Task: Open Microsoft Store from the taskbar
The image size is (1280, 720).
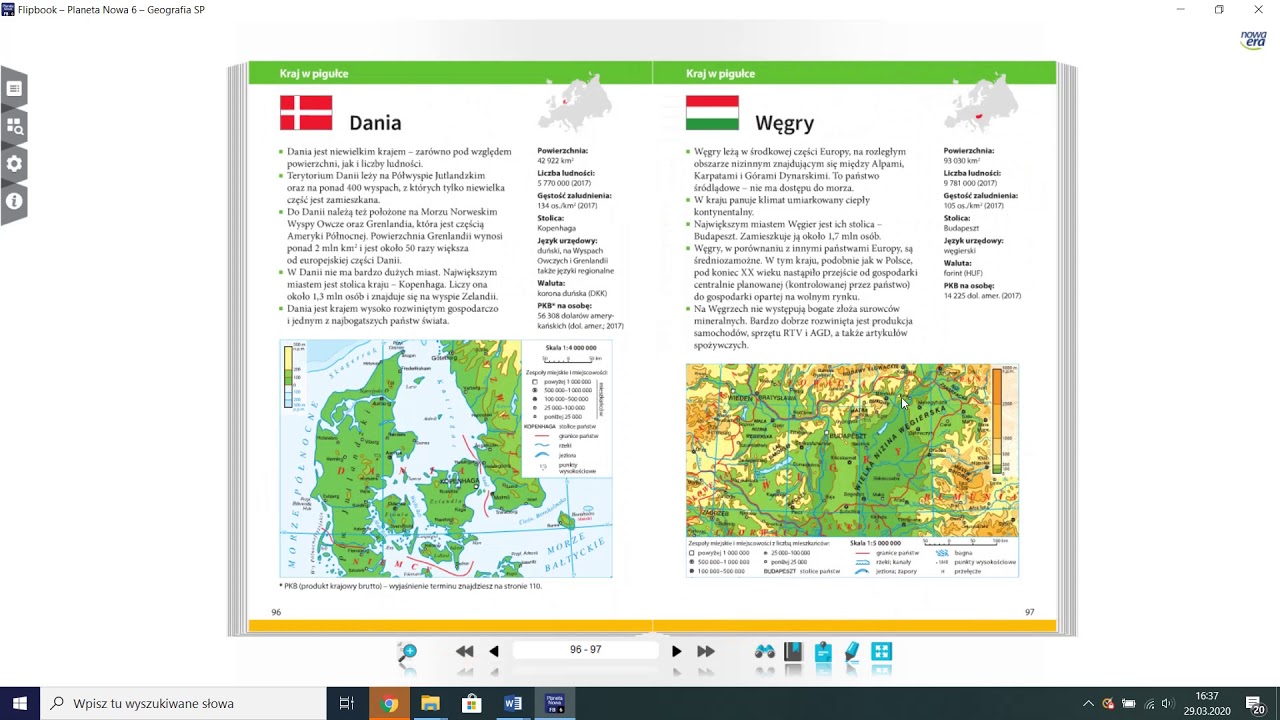Action: (471, 703)
